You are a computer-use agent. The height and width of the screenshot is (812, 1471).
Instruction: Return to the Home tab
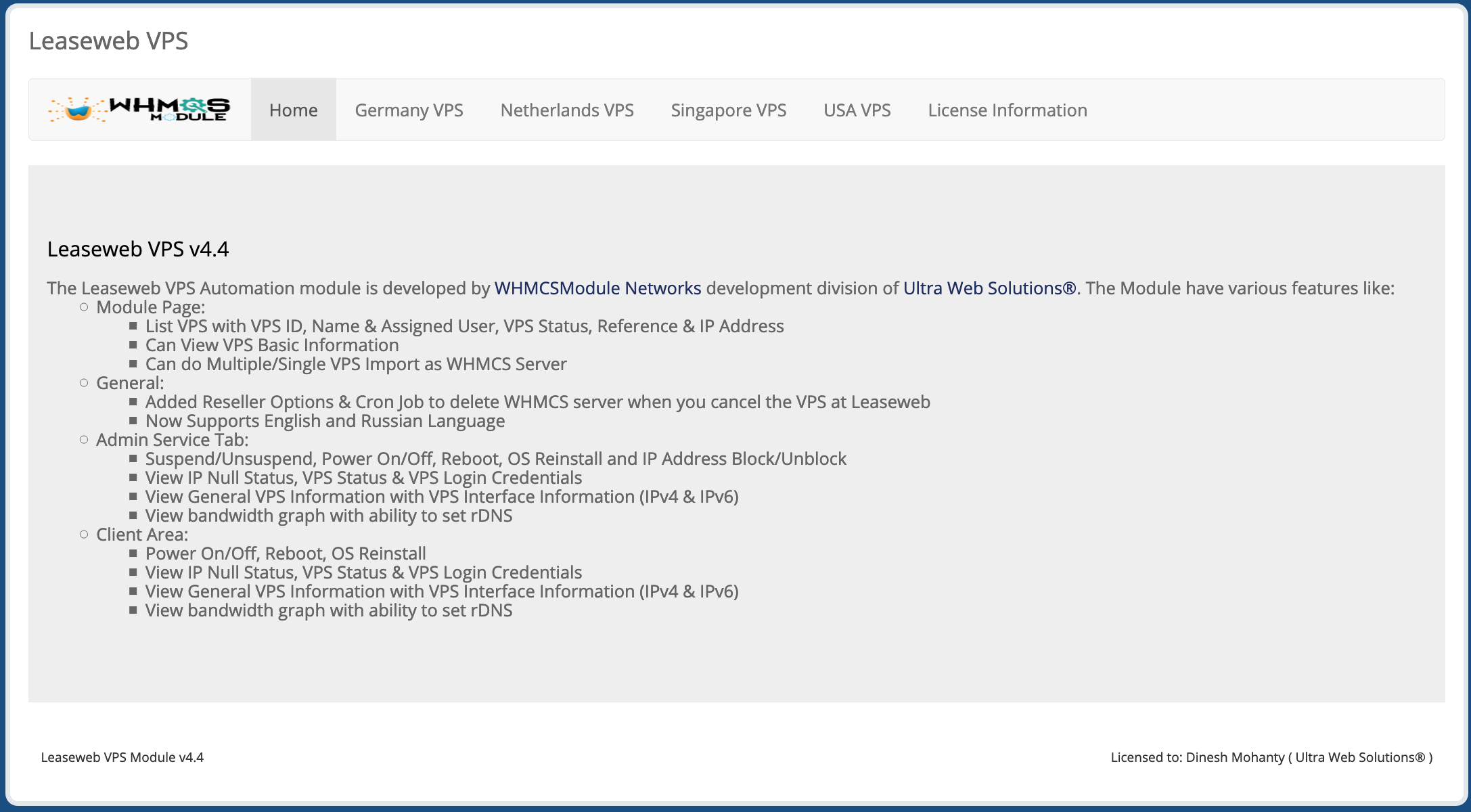click(293, 110)
